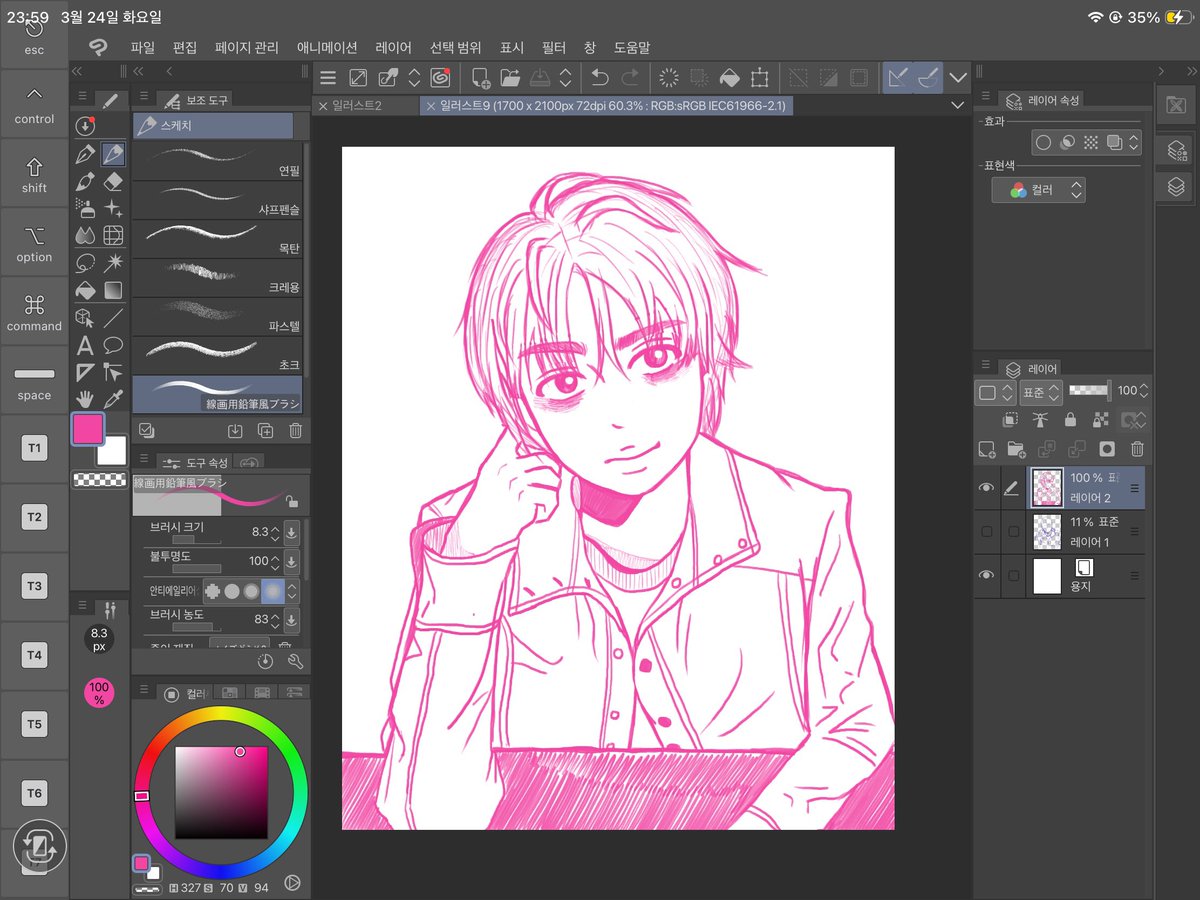The height and width of the screenshot is (900, 1200).
Task: Adjust 브러시 크기 stepper arrows
Action: 275,532
